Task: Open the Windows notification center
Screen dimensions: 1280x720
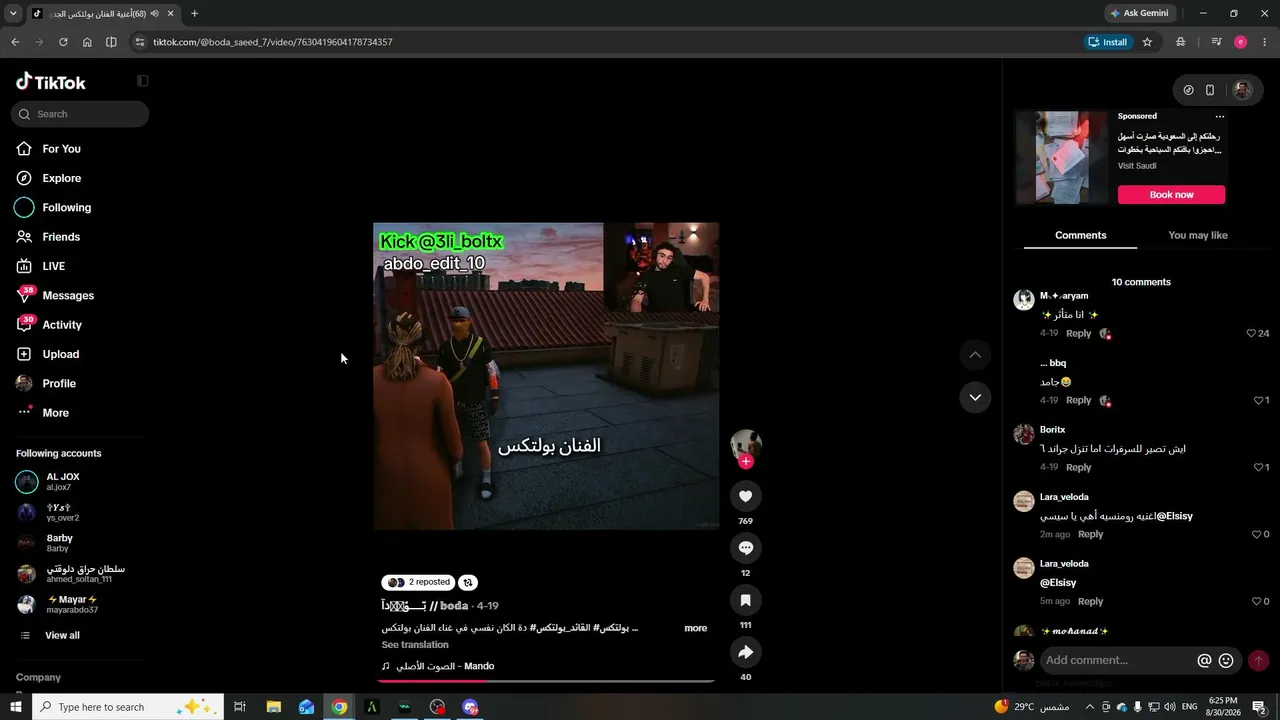Action: point(1259,707)
